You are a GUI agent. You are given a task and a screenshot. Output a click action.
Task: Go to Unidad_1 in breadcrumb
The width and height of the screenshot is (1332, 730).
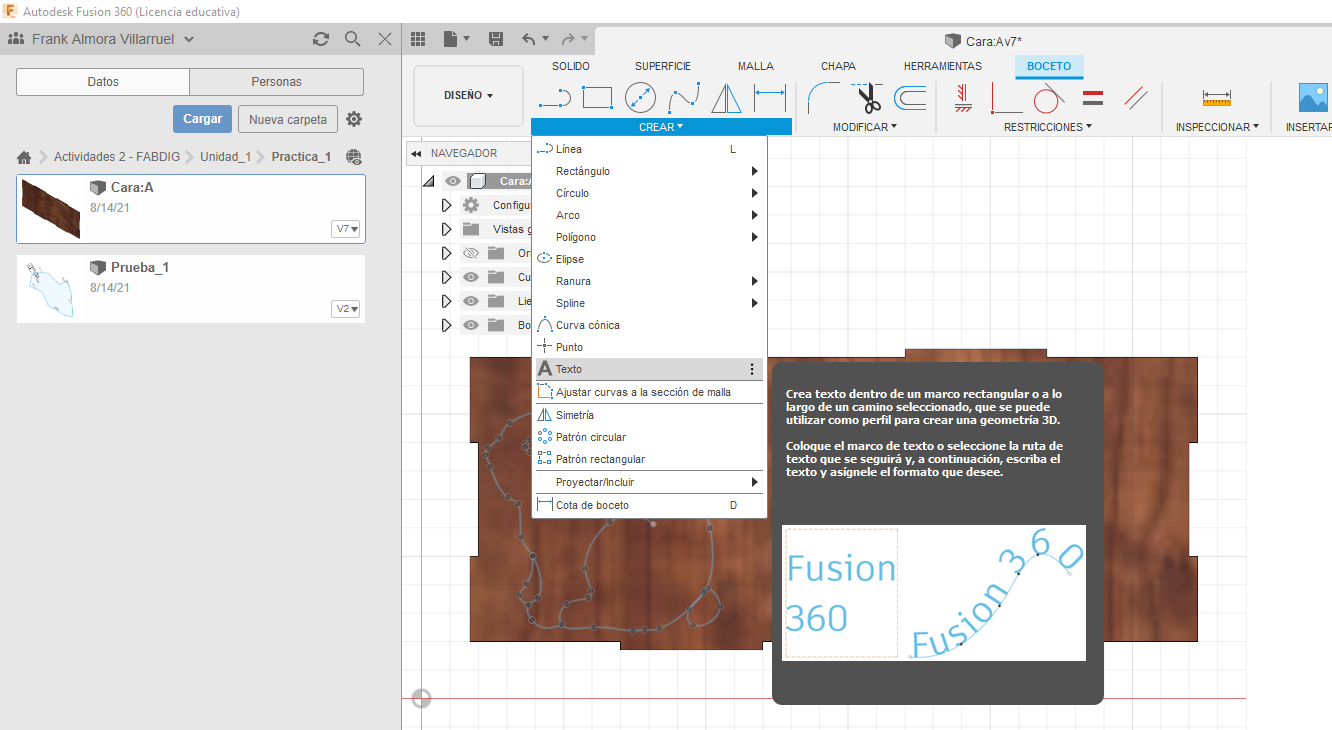pyautogui.click(x=225, y=157)
